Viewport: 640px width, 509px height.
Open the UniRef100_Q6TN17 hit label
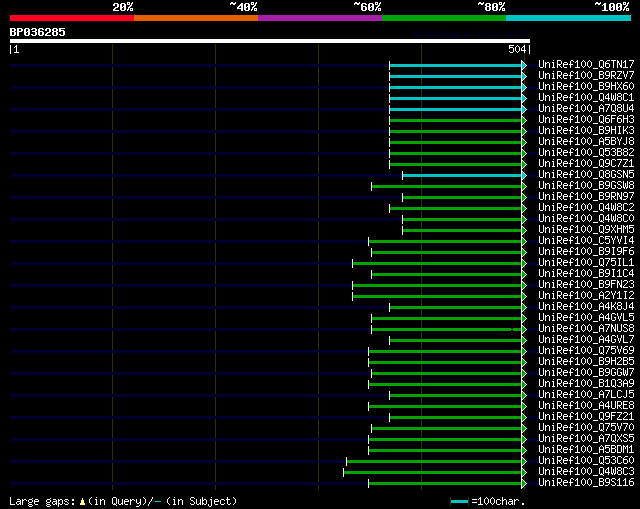pyautogui.click(x=586, y=64)
